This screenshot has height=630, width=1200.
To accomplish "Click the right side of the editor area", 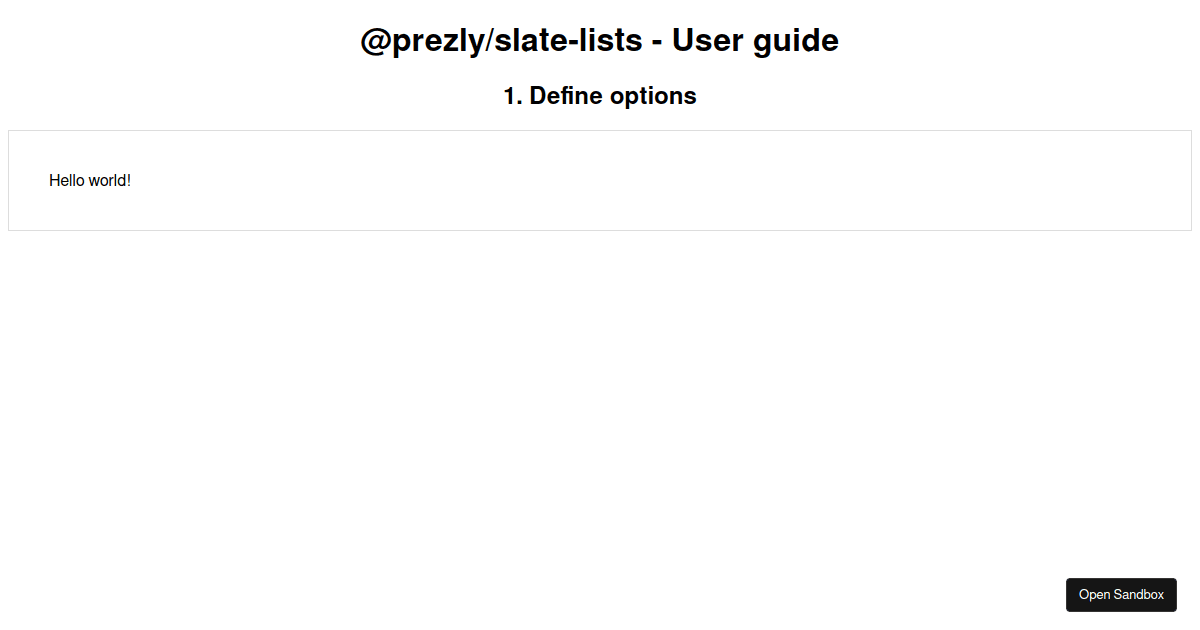I will tap(1100, 180).
